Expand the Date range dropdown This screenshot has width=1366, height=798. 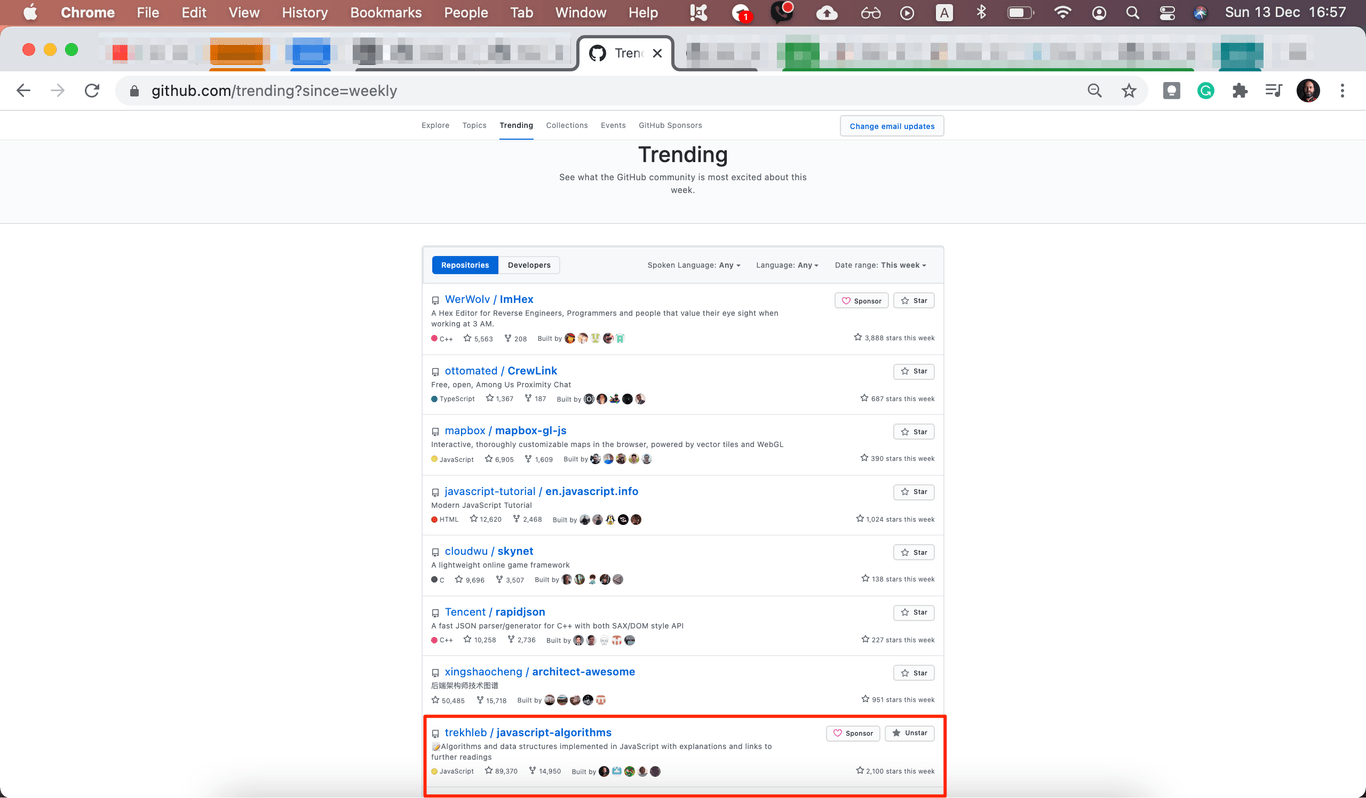(880, 265)
